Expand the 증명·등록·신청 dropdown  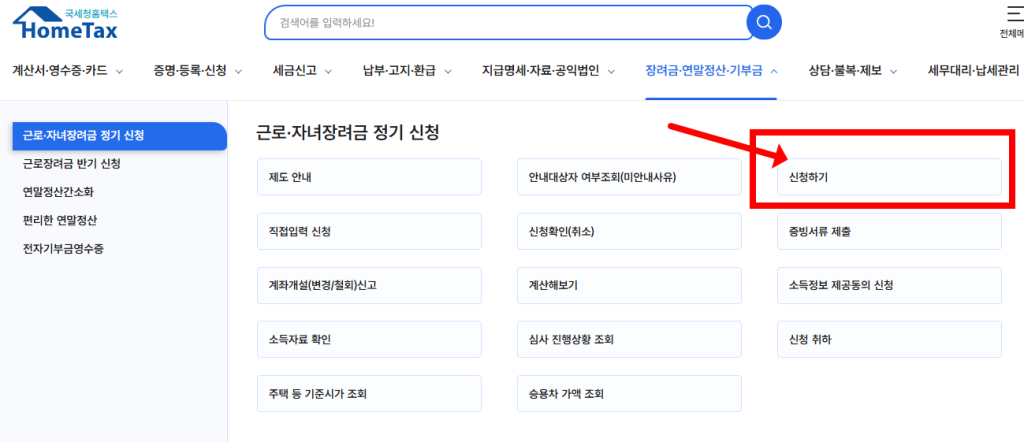pyautogui.click(x=198, y=71)
